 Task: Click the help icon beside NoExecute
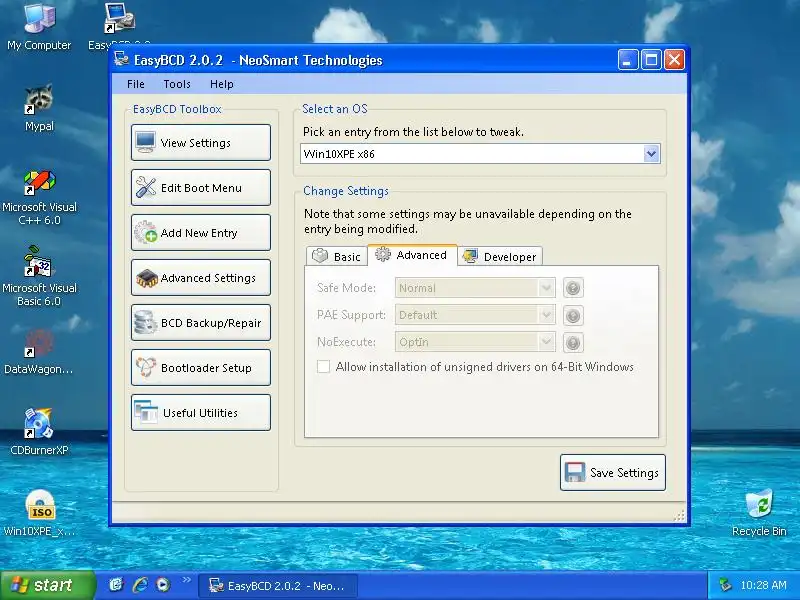coord(573,342)
